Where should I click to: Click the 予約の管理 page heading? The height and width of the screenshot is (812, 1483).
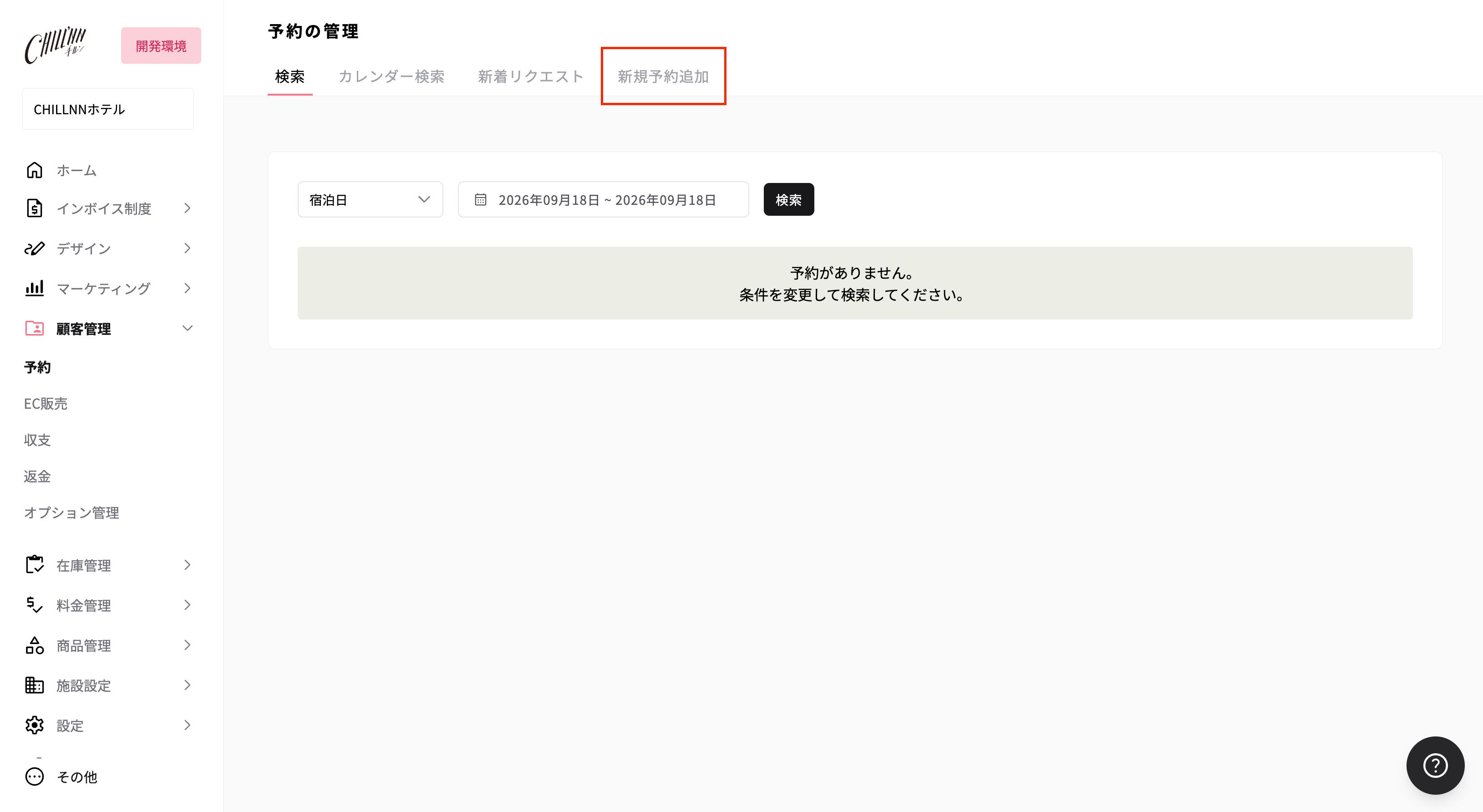click(314, 31)
